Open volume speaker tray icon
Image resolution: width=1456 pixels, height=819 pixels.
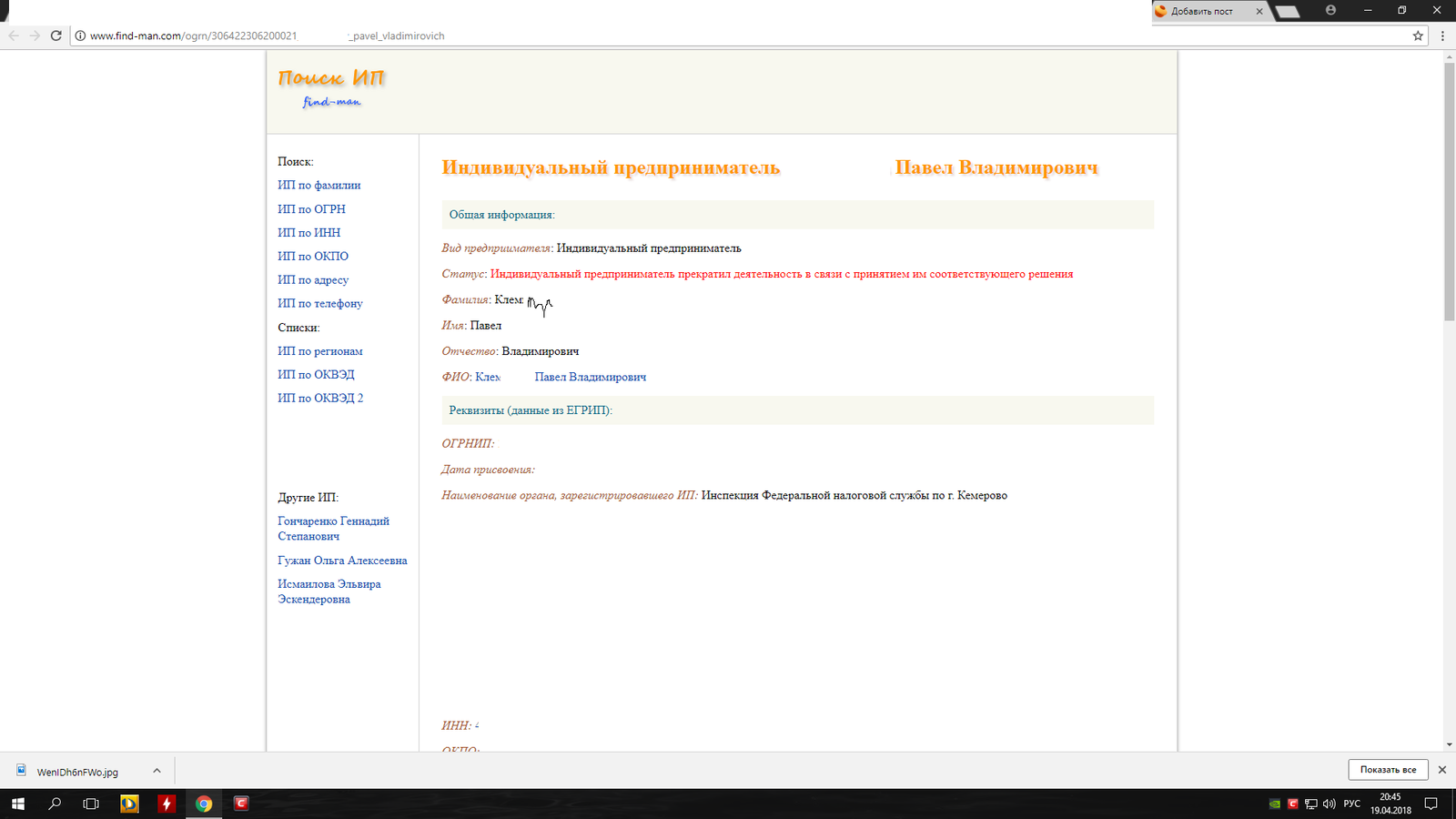coord(1330,804)
